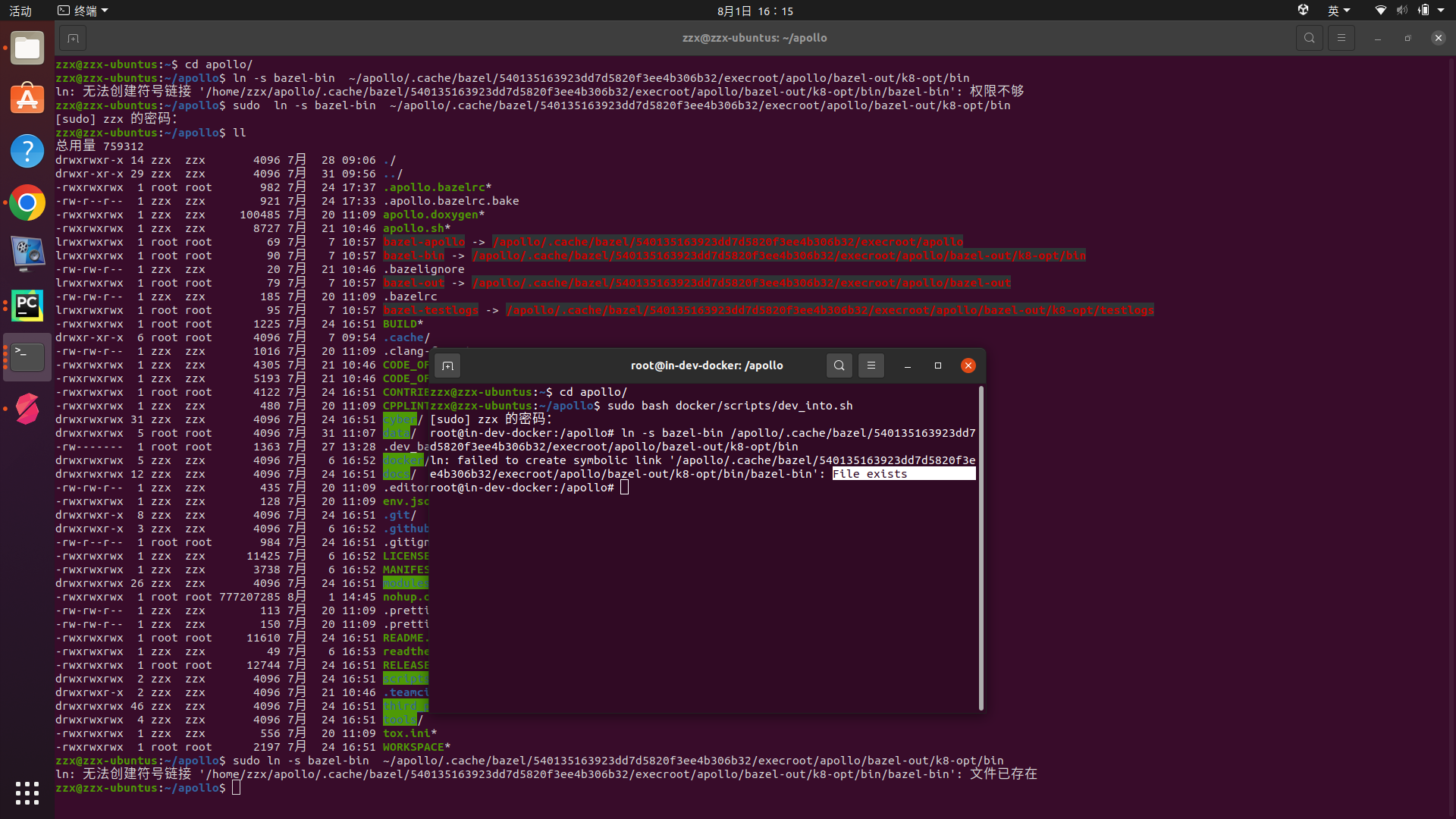Image resolution: width=1456 pixels, height=819 pixels.
Task: Click Show Applications at the dock bottom
Action: point(27,793)
